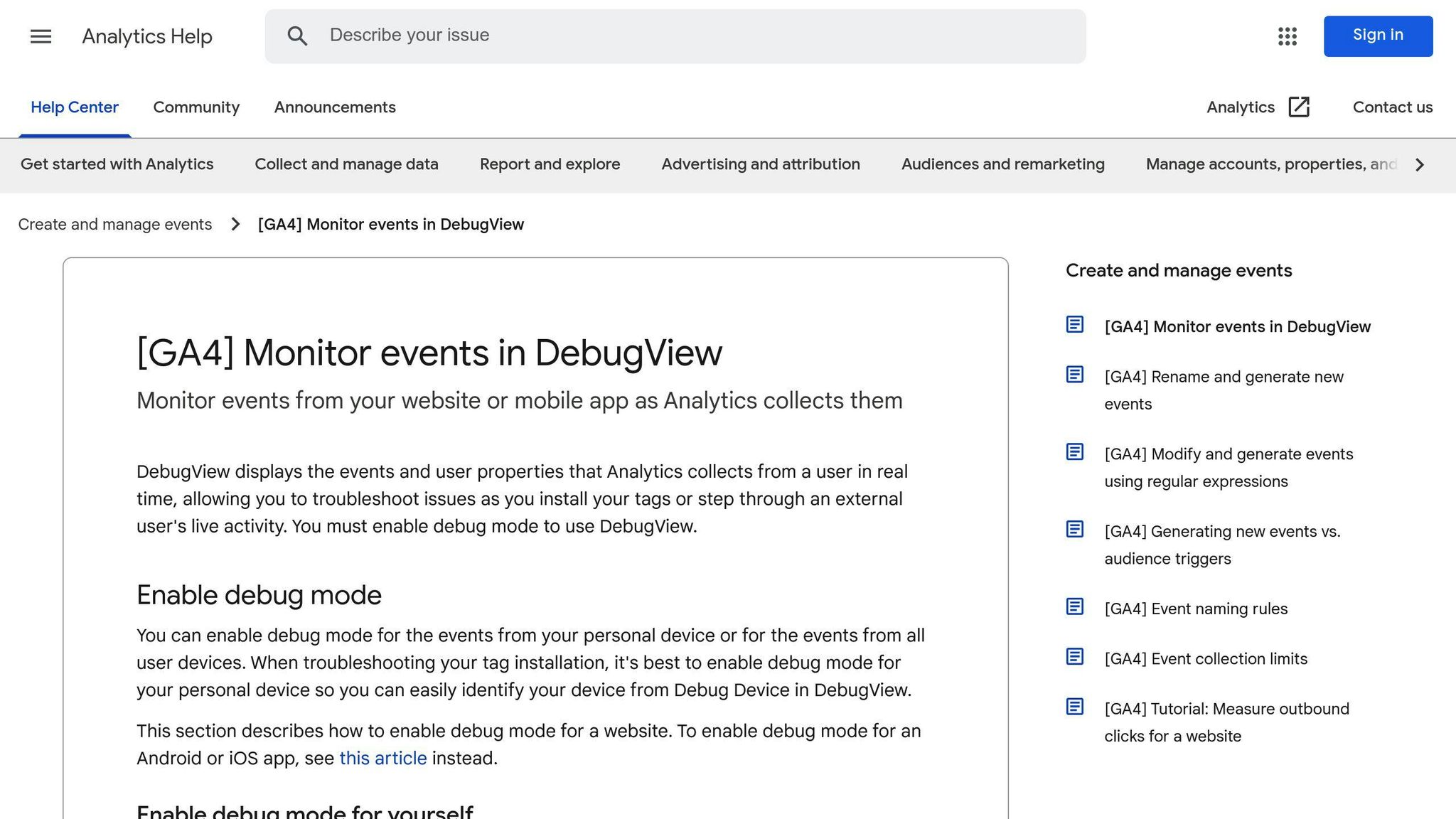Click Contact us
Screen dimensions: 1456x819
tap(1392, 107)
